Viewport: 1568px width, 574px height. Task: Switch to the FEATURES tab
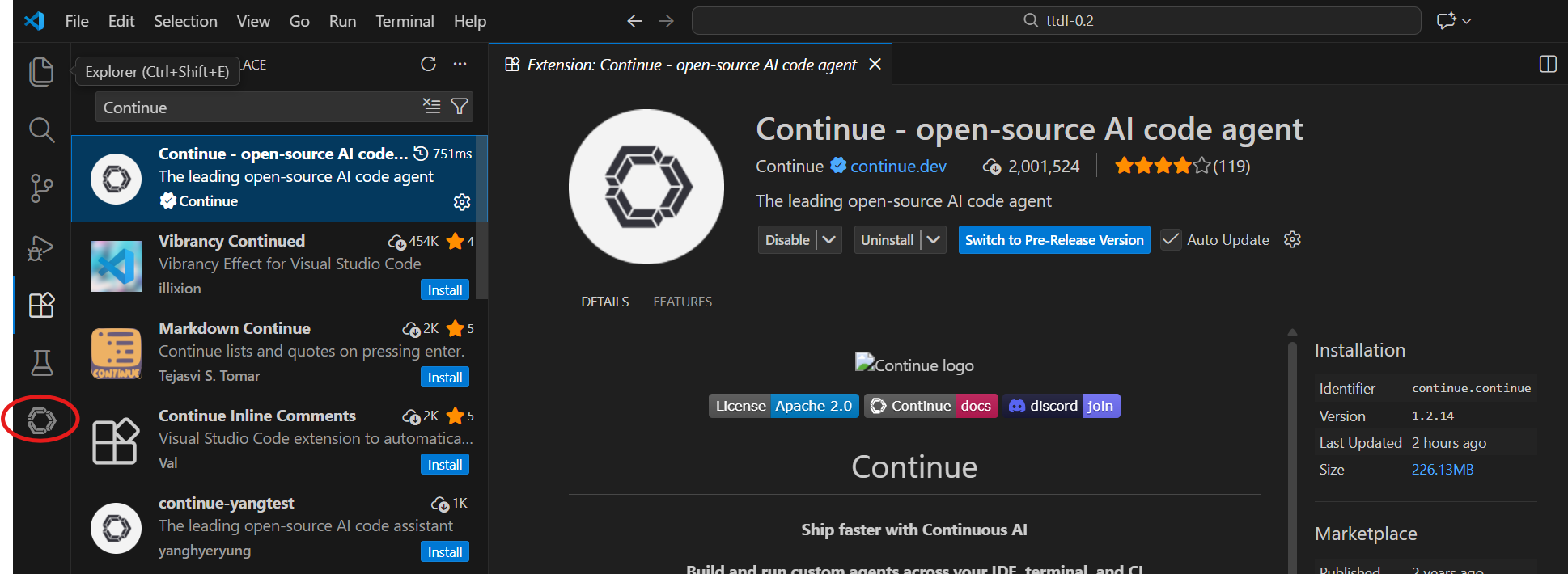pyautogui.click(x=683, y=302)
